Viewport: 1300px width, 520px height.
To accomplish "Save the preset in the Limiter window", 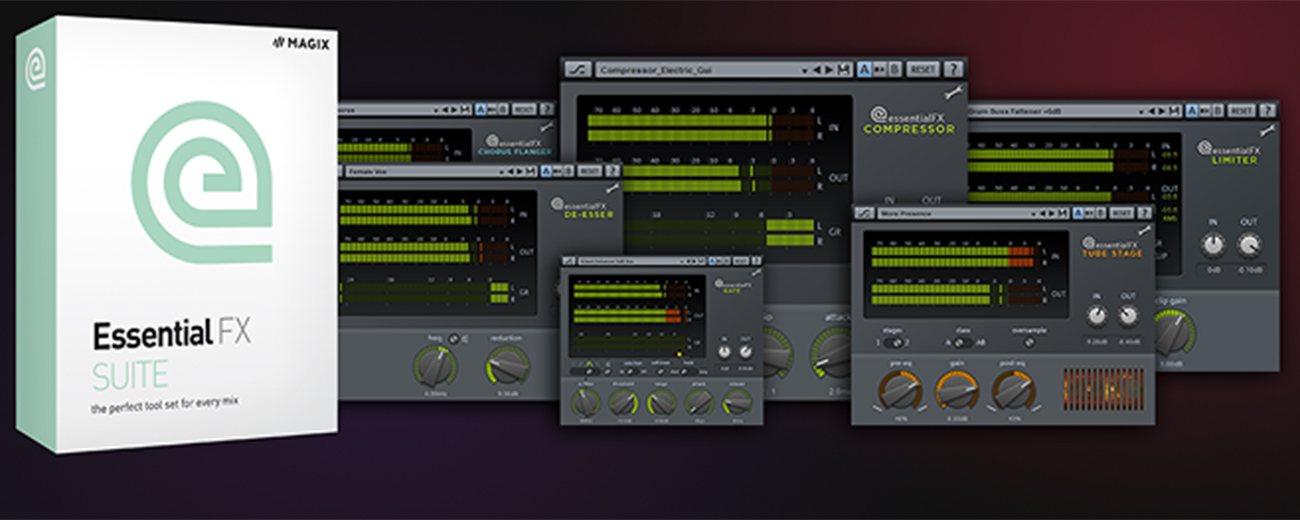I will (x=1174, y=111).
